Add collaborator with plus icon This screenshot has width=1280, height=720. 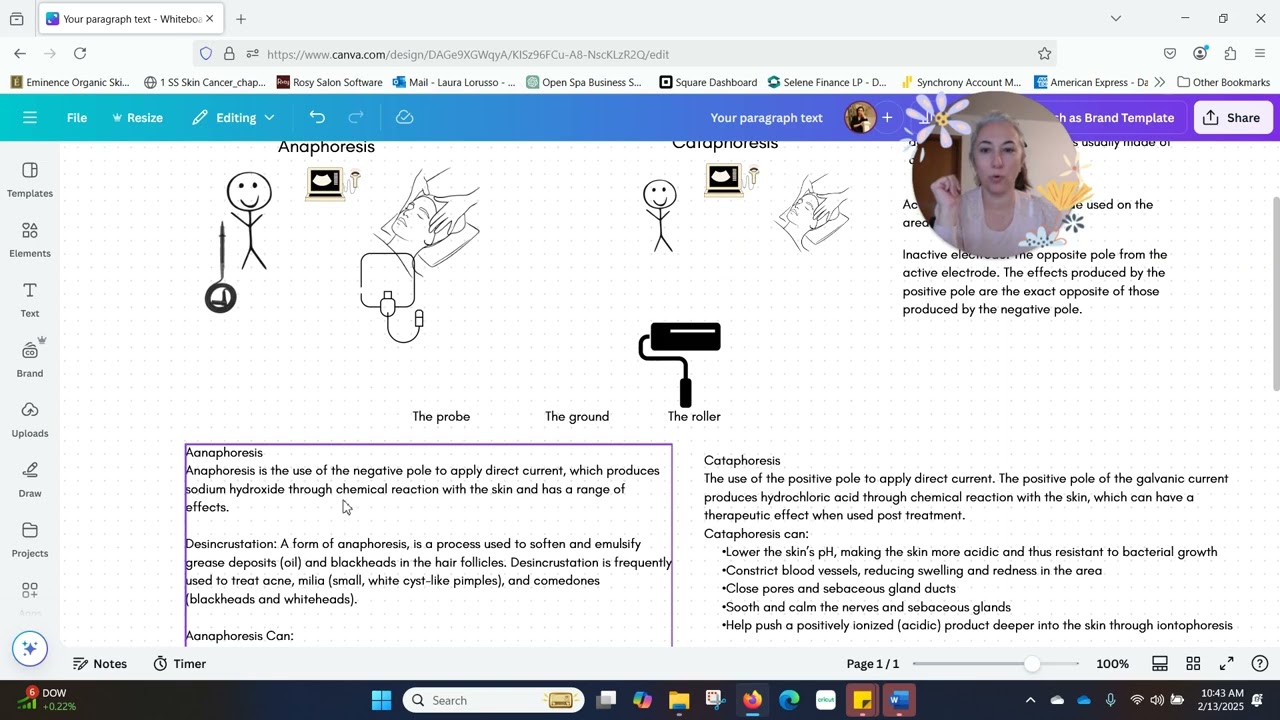click(887, 118)
